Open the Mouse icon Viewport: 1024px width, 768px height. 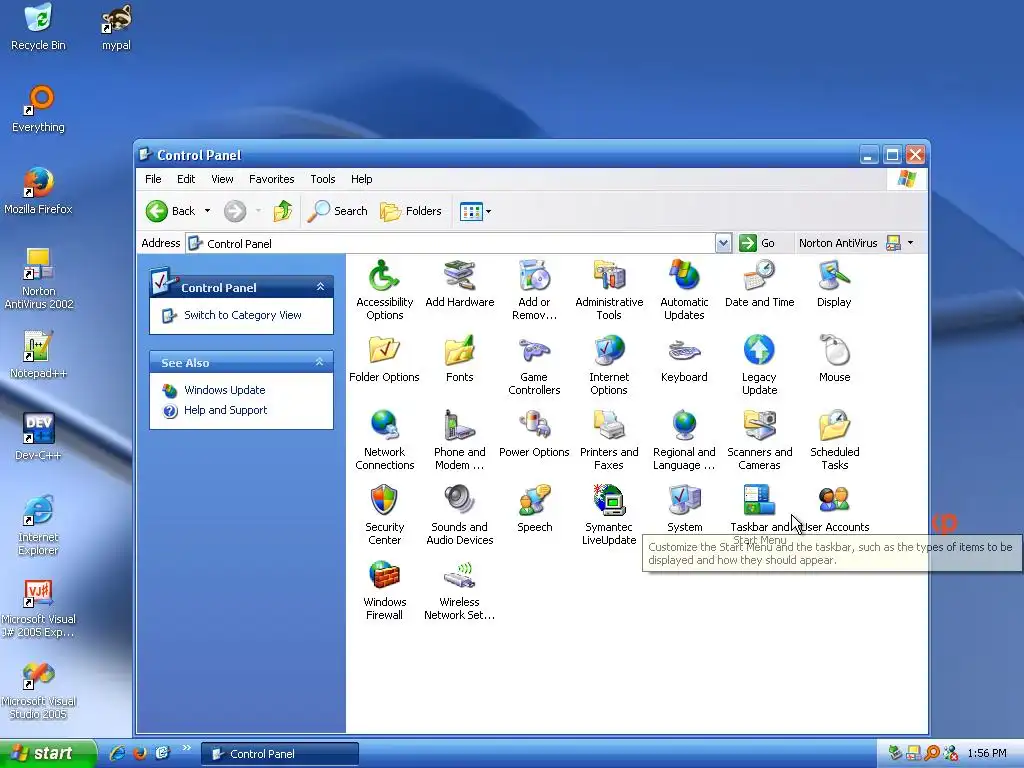coord(834,351)
